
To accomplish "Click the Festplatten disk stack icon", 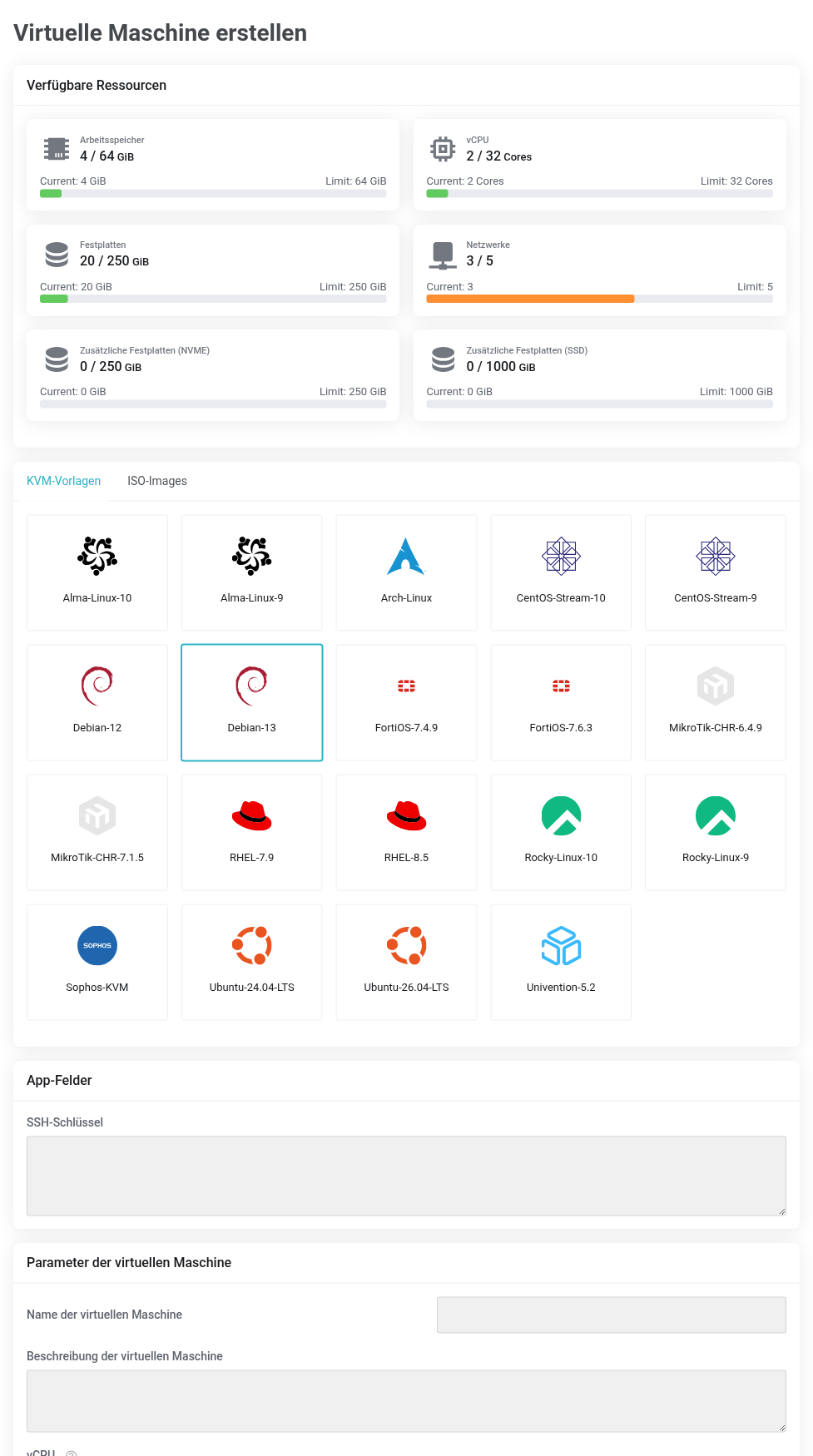I will click(x=57, y=254).
